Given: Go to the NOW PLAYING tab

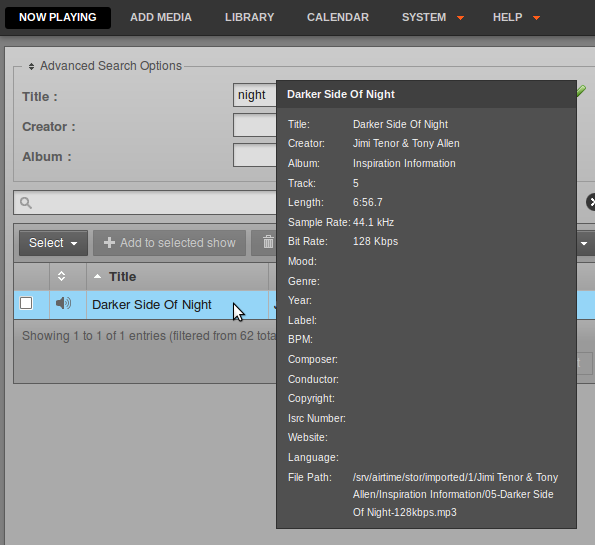Looking at the screenshot, I should tap(58, 17).
